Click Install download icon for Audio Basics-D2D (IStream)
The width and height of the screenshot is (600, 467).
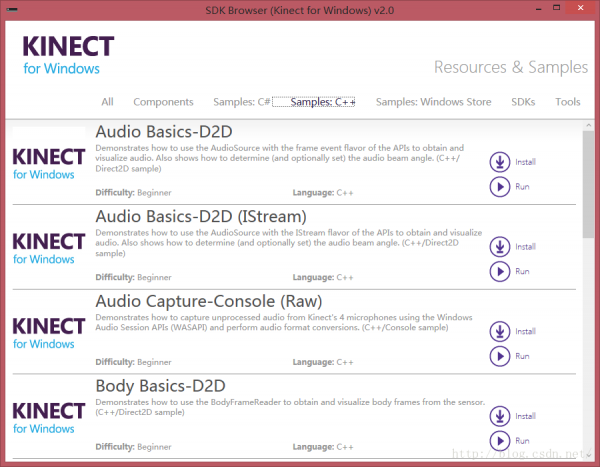point(500,247)
